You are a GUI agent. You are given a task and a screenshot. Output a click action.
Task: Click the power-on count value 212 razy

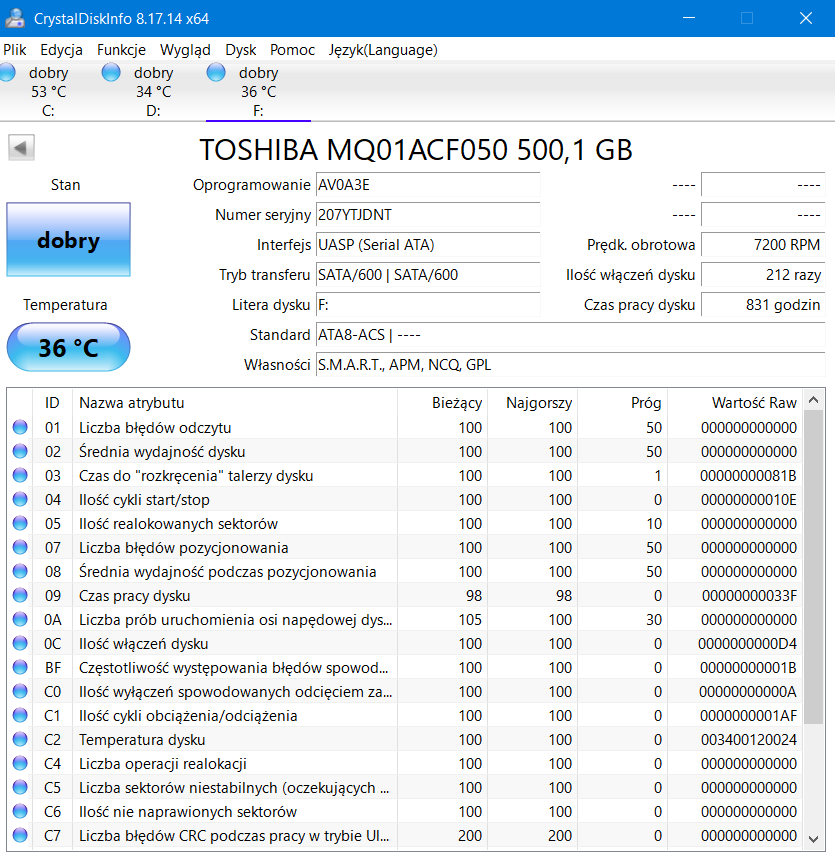[763, 275]
